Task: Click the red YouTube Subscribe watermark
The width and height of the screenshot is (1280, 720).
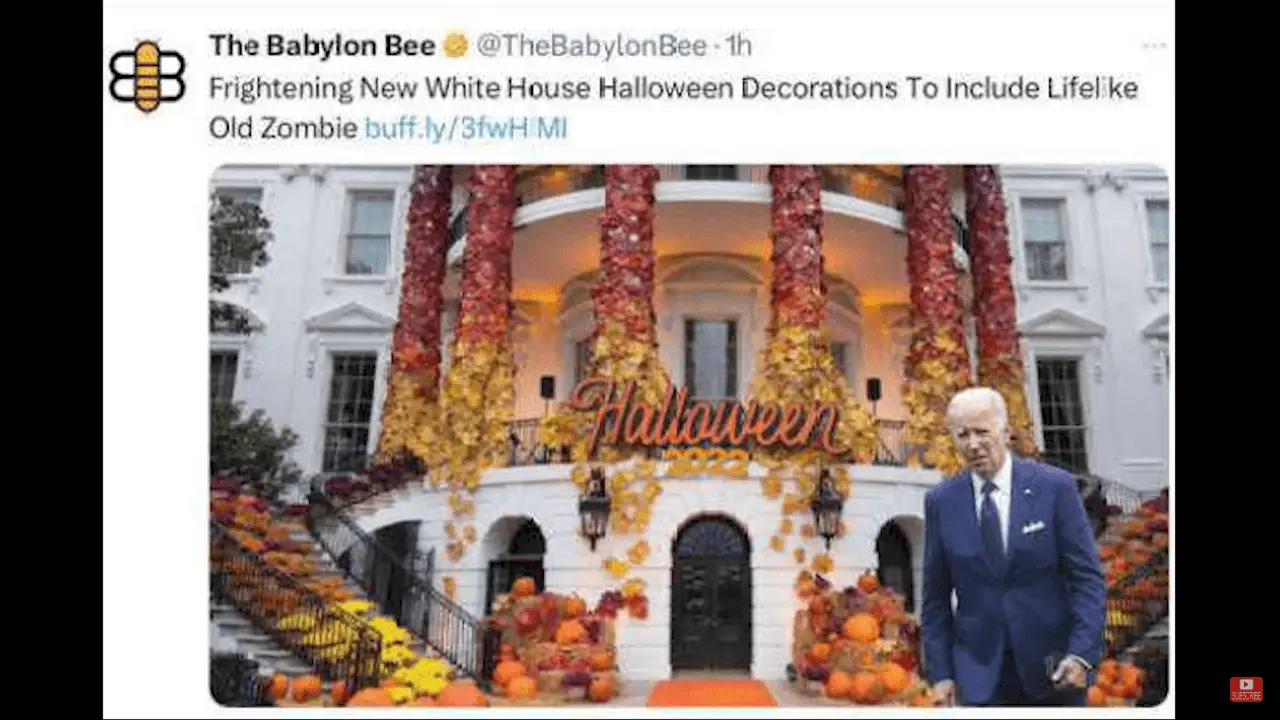Action: 1246,689
